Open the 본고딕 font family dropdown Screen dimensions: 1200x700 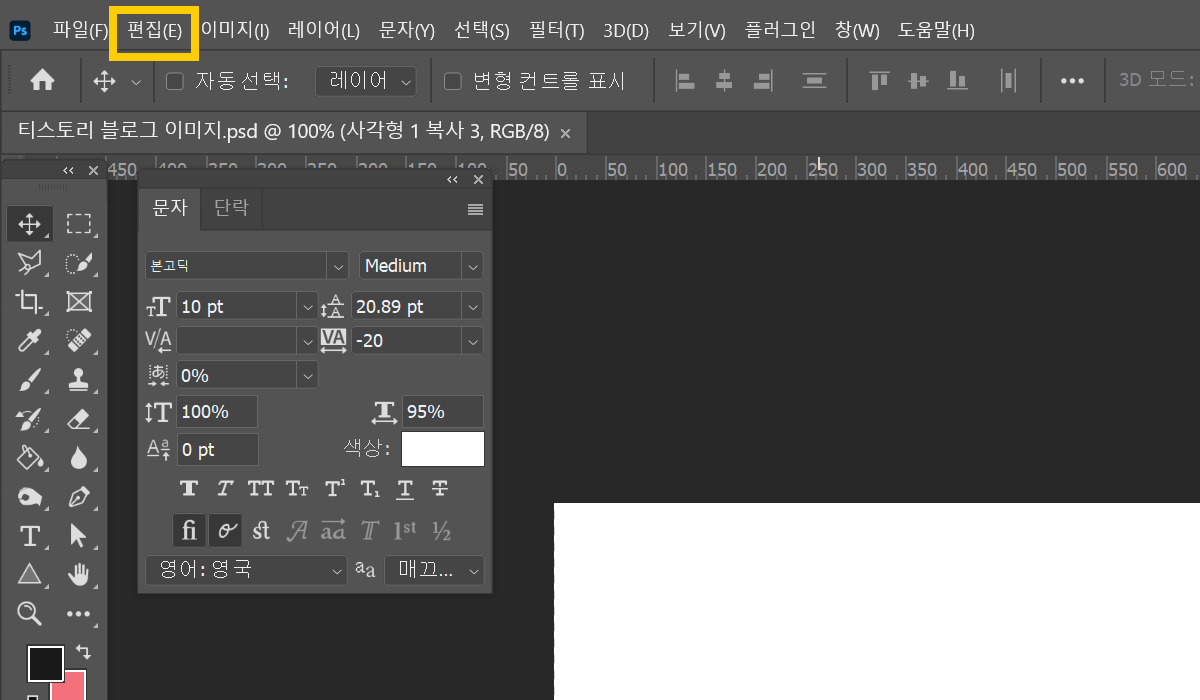[x=337, y=266]
